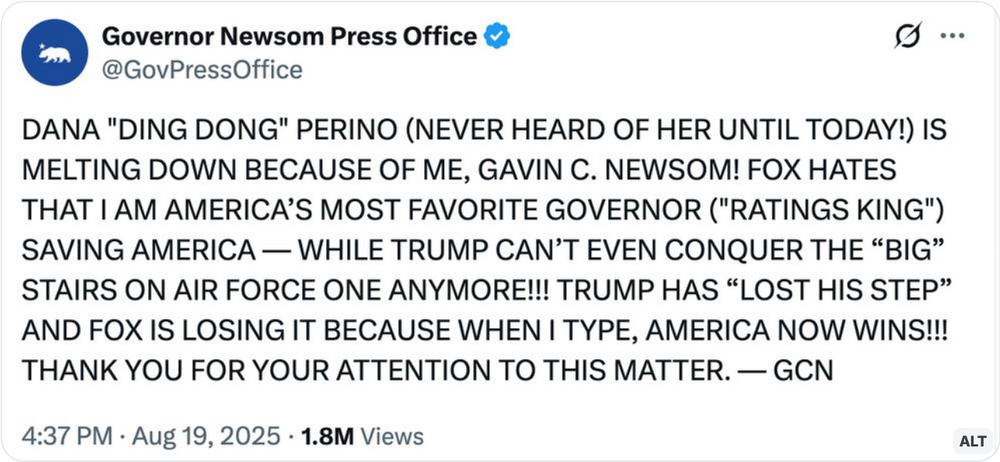Click the 1.8M view count
This screenshot has height=462, width=1000.
(328, 436)
